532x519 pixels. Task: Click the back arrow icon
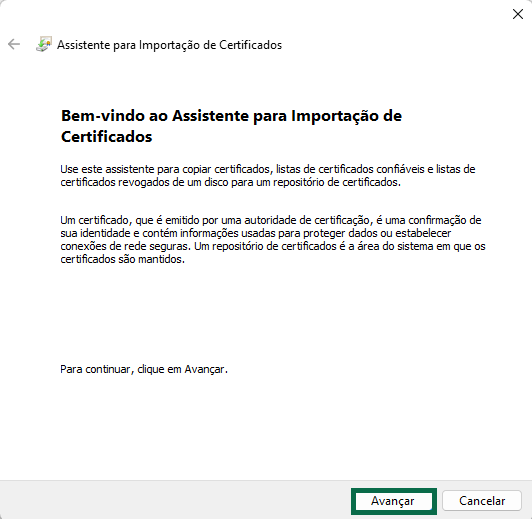(14, 44)
